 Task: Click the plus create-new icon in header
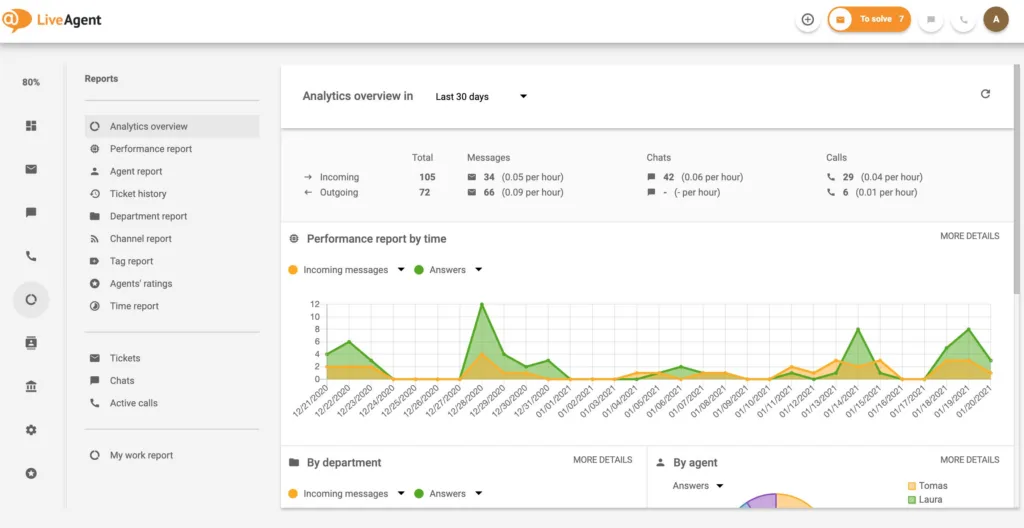(x=807, y=20)
